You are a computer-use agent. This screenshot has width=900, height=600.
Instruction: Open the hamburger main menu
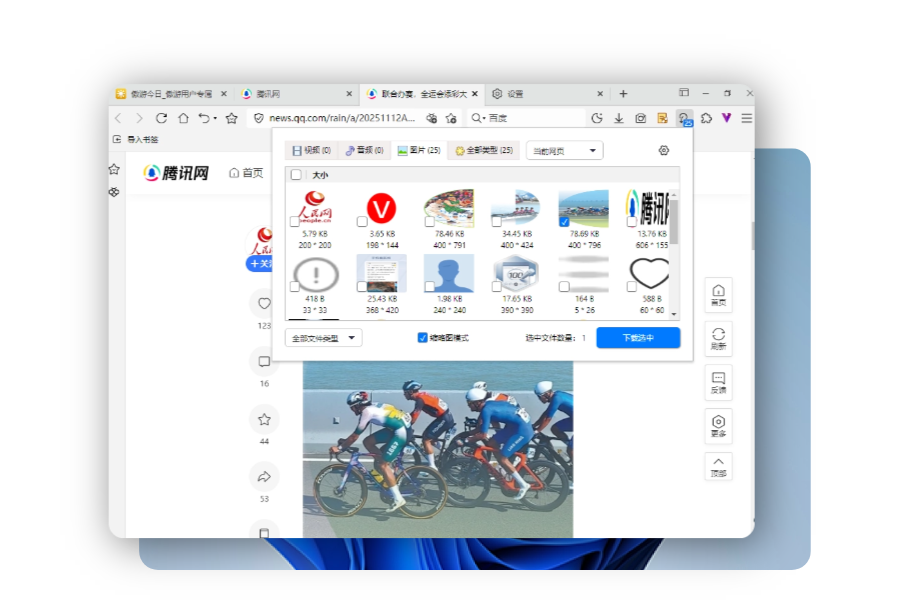point(746,118)
